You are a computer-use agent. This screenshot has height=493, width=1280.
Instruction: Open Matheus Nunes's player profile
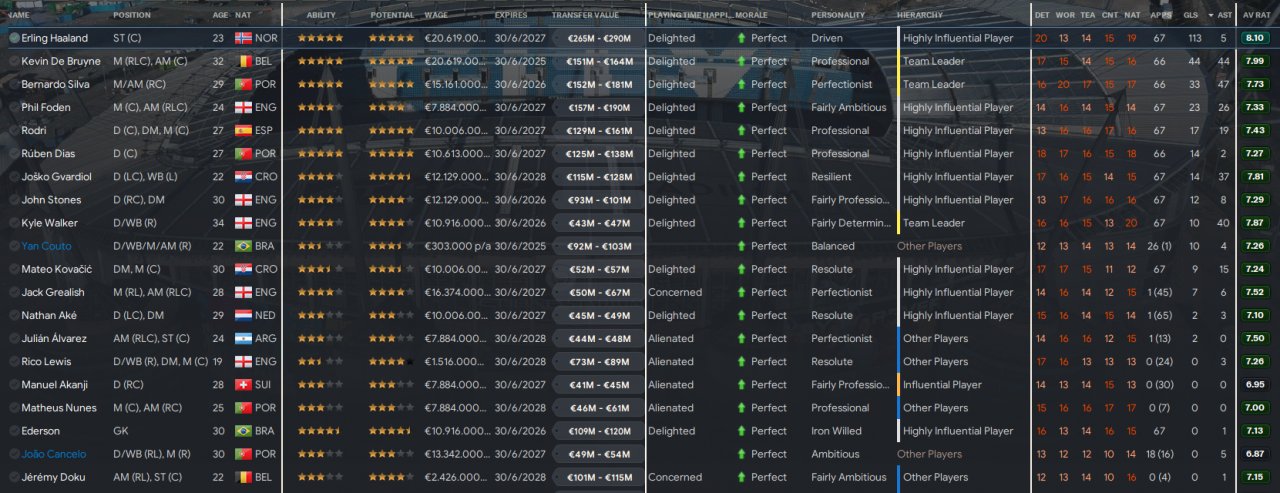point(59,408)
